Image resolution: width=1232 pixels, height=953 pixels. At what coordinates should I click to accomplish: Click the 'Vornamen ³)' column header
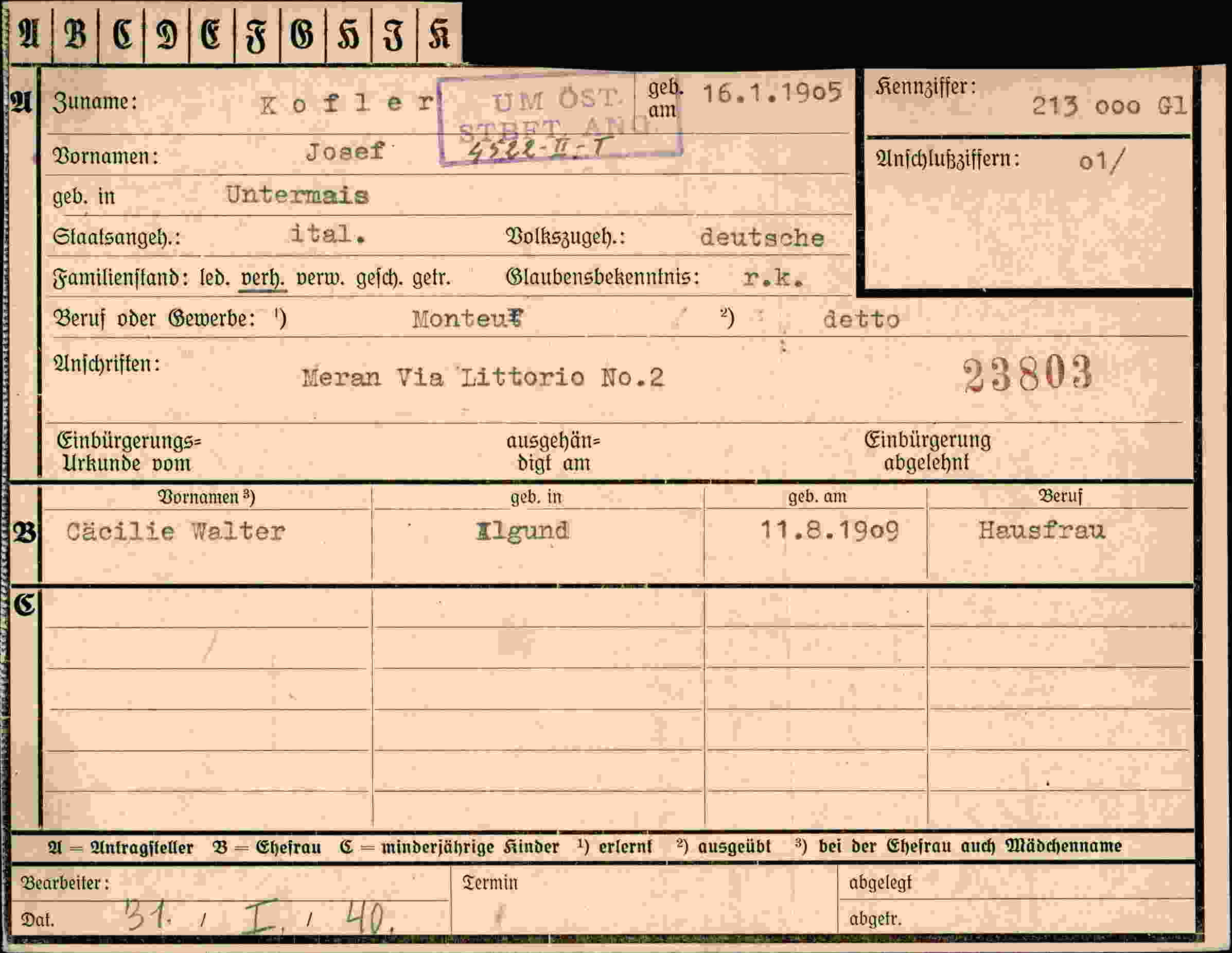[x=206, y=497]
